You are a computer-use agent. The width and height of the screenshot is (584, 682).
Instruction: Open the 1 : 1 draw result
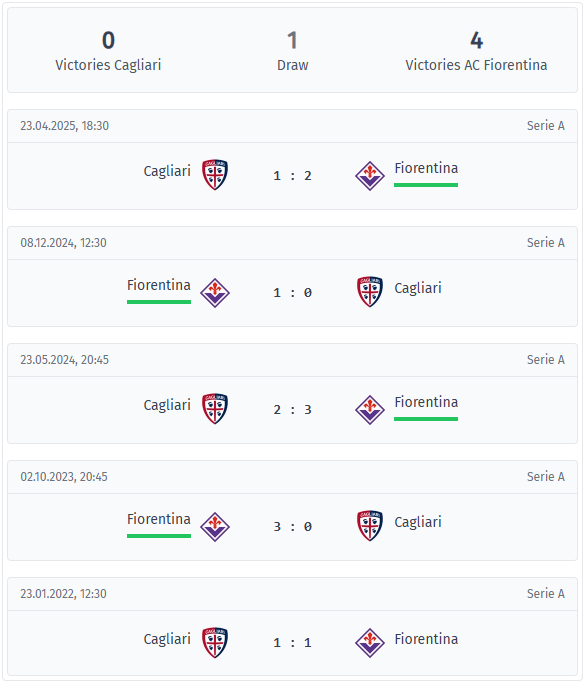tap(292, 643)
